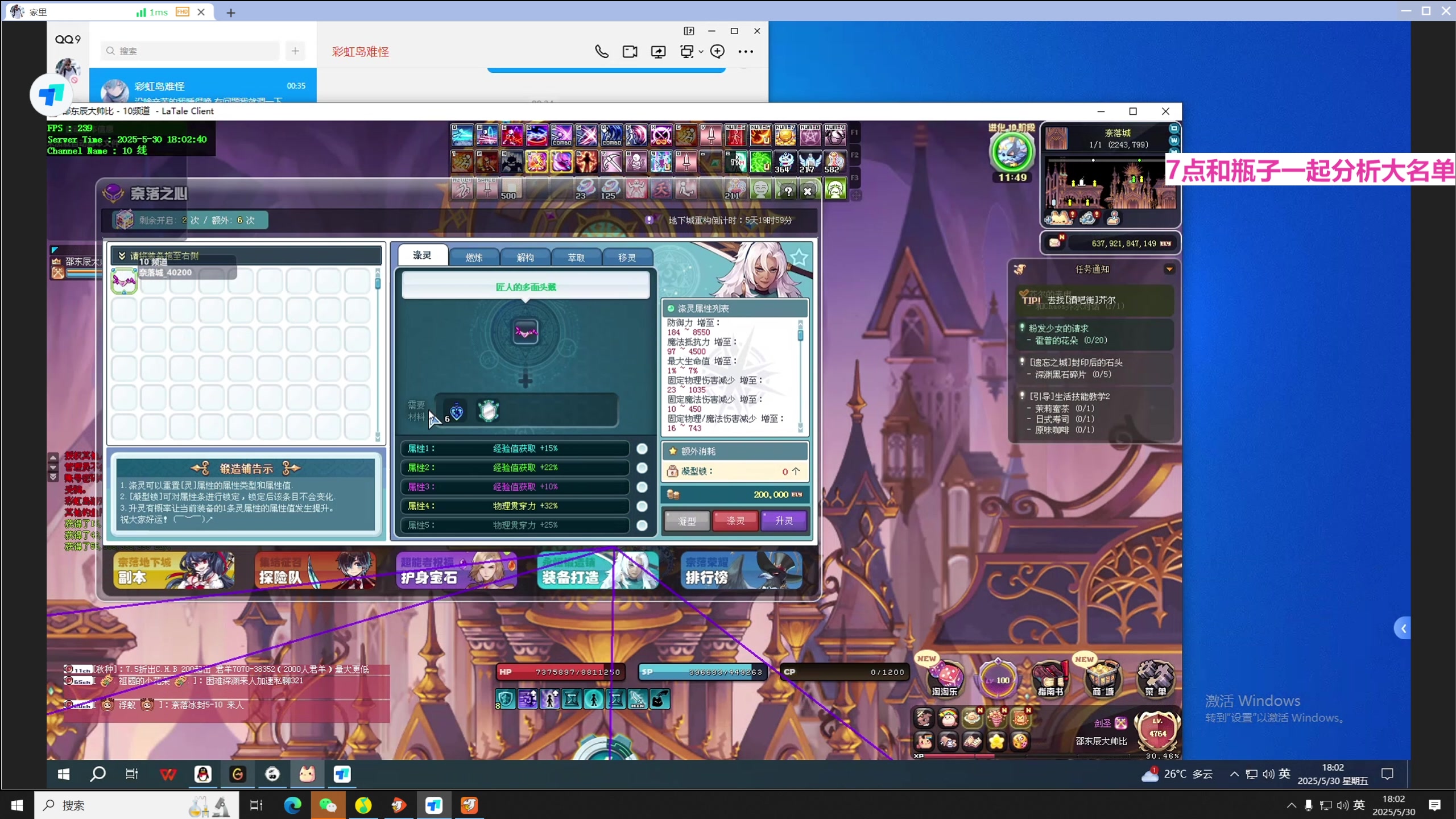Image resolution: width=1456 pixels, height=819 pixels.
Task: Click the pet evolution stage portrait icon
Action: 1012,152
